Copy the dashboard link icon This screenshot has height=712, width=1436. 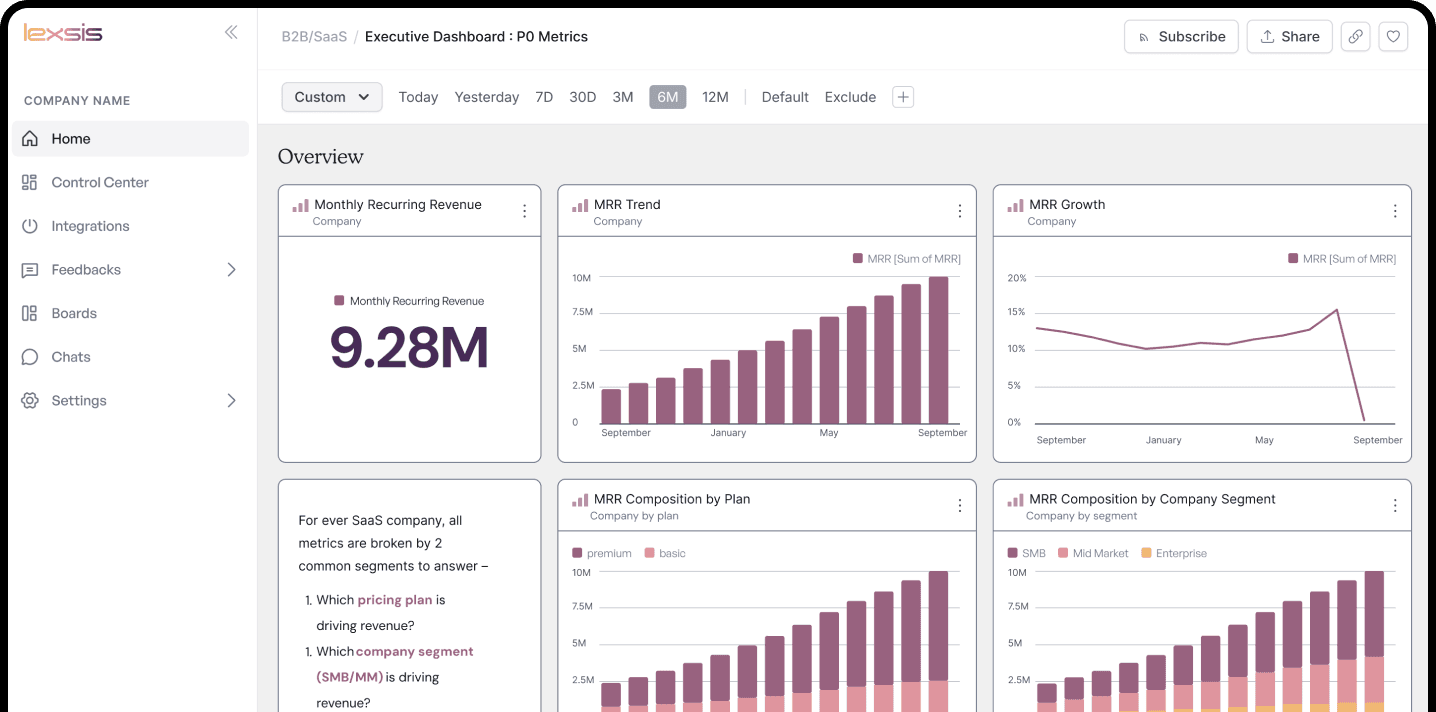pos(1355,36)
